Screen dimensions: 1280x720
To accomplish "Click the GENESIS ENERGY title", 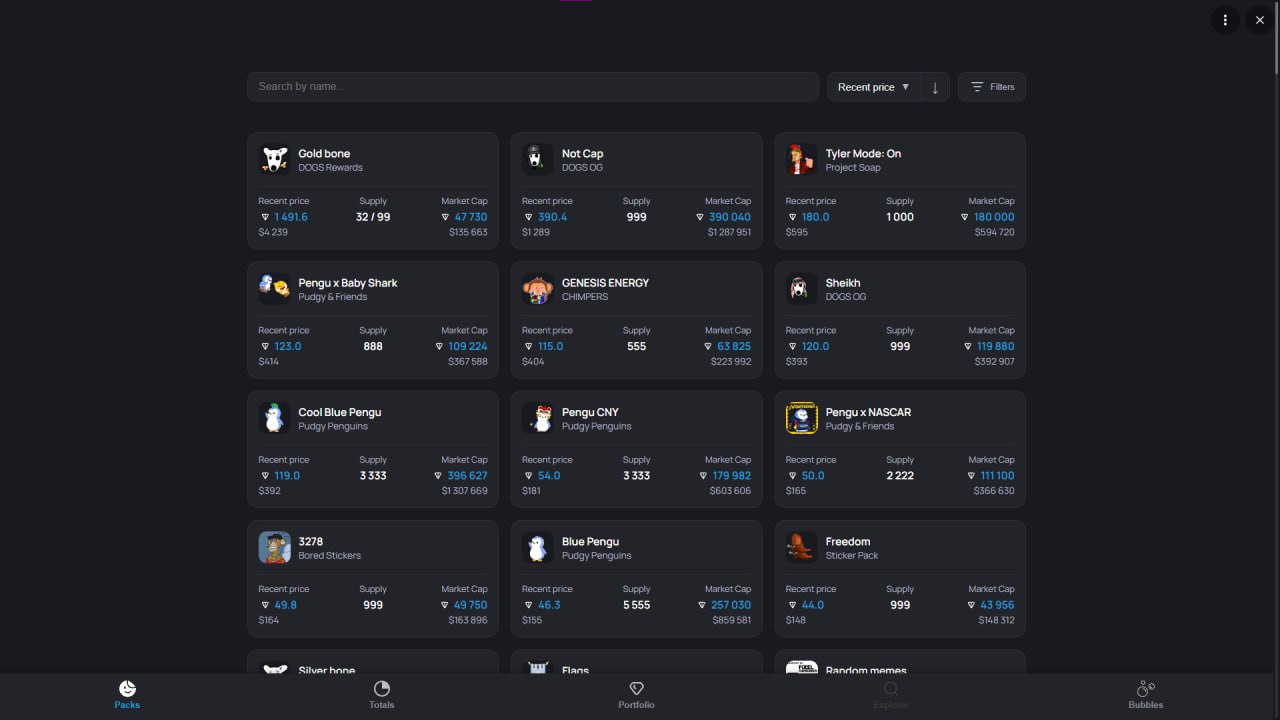I will click(x=605, y=283).
